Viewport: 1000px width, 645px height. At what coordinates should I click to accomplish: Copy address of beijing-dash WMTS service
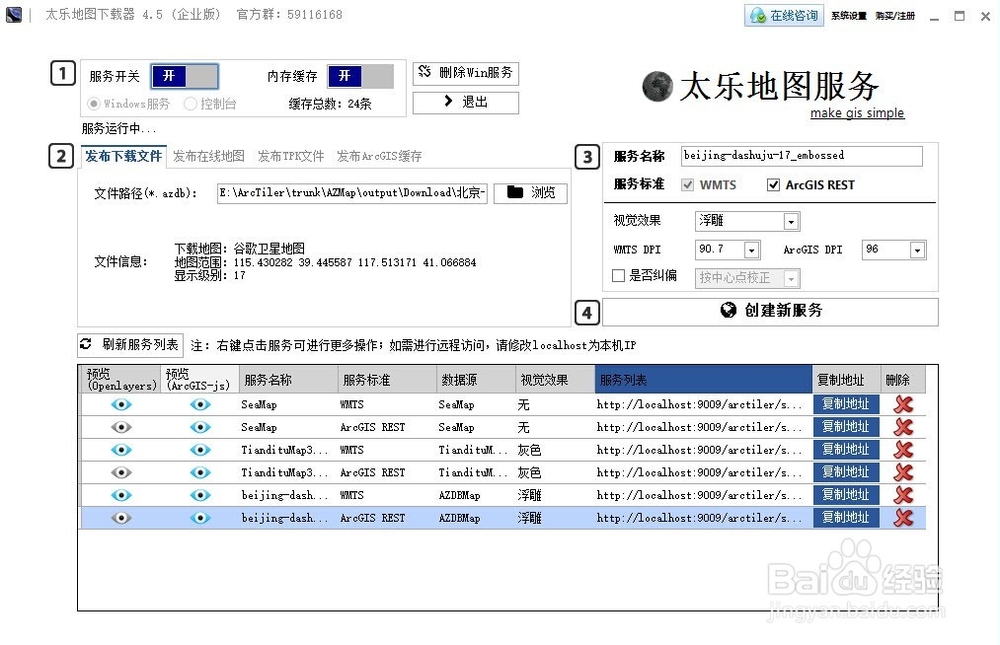(846, 495)
